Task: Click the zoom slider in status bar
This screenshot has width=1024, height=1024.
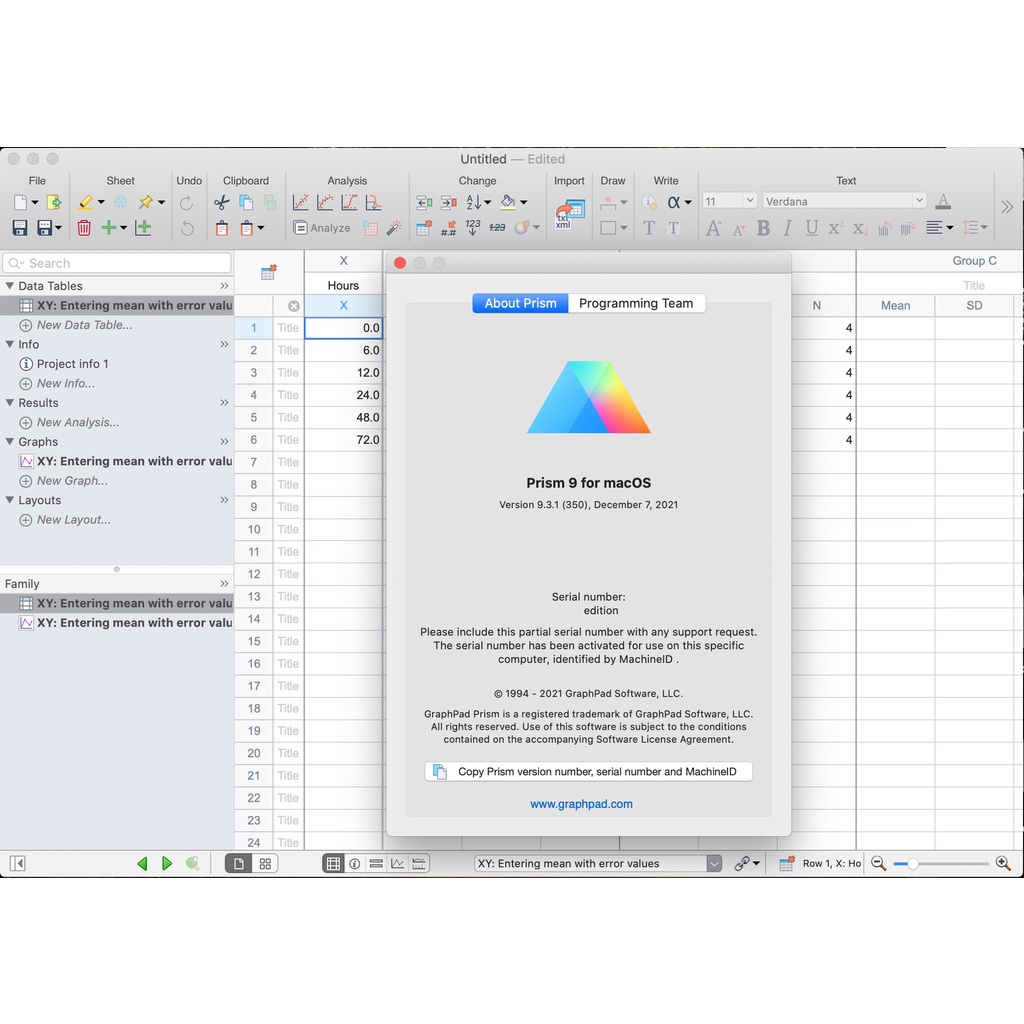Action: pyautogui.click(x=940, y=864)
